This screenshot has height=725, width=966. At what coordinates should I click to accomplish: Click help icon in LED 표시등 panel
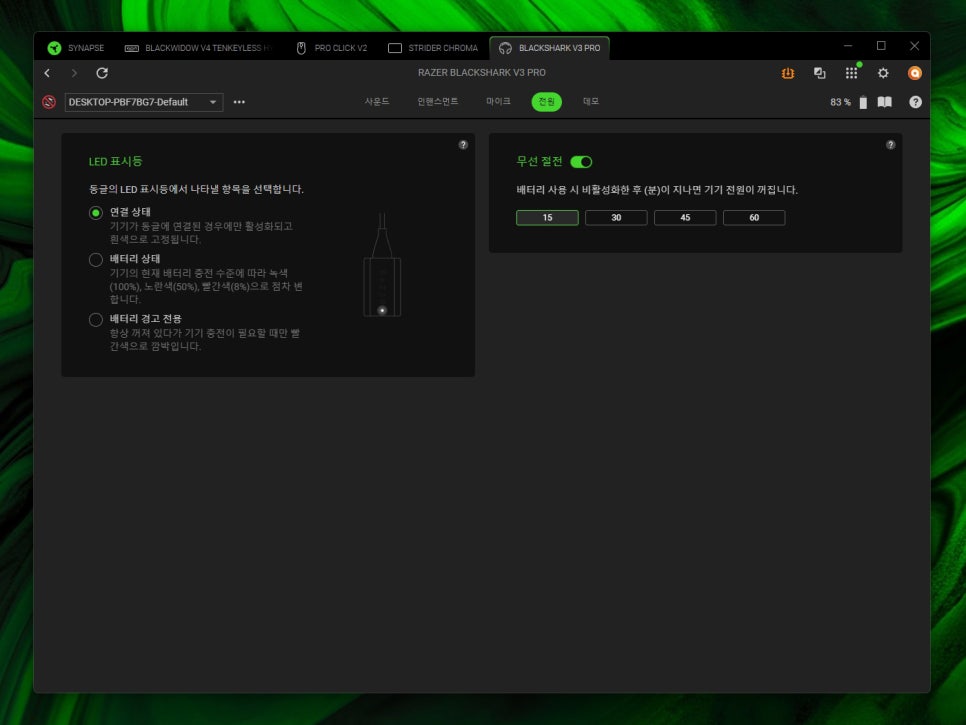coord(463,145)
